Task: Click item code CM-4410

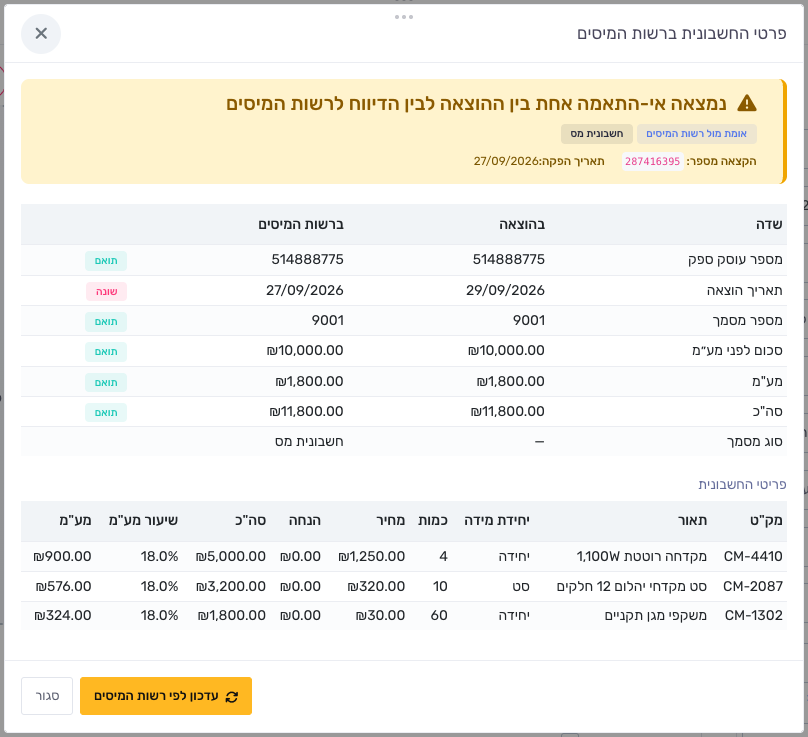Action: click(753, 557)
